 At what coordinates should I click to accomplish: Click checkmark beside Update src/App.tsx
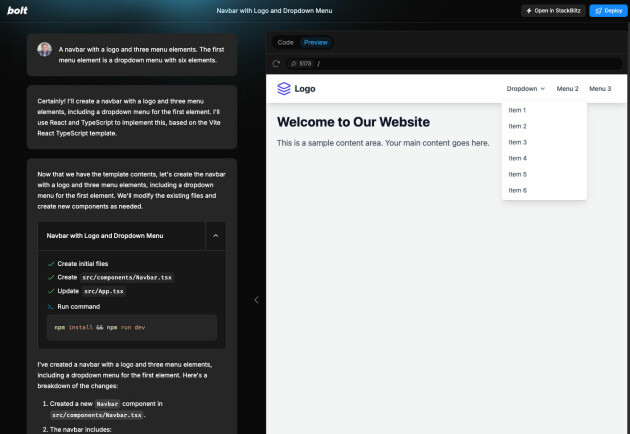click(51, 291)
